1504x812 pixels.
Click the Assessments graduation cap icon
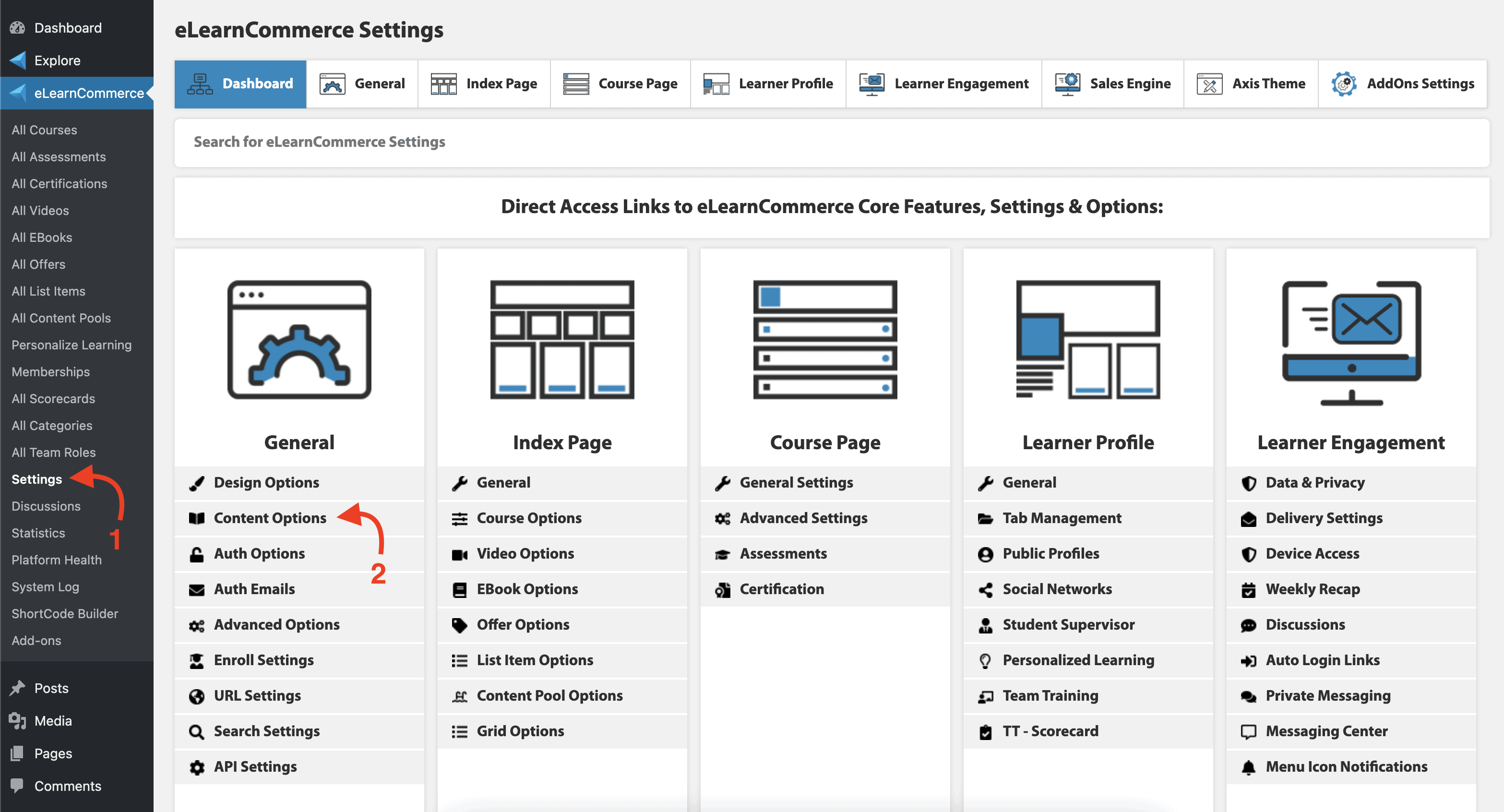pos(723,555)
